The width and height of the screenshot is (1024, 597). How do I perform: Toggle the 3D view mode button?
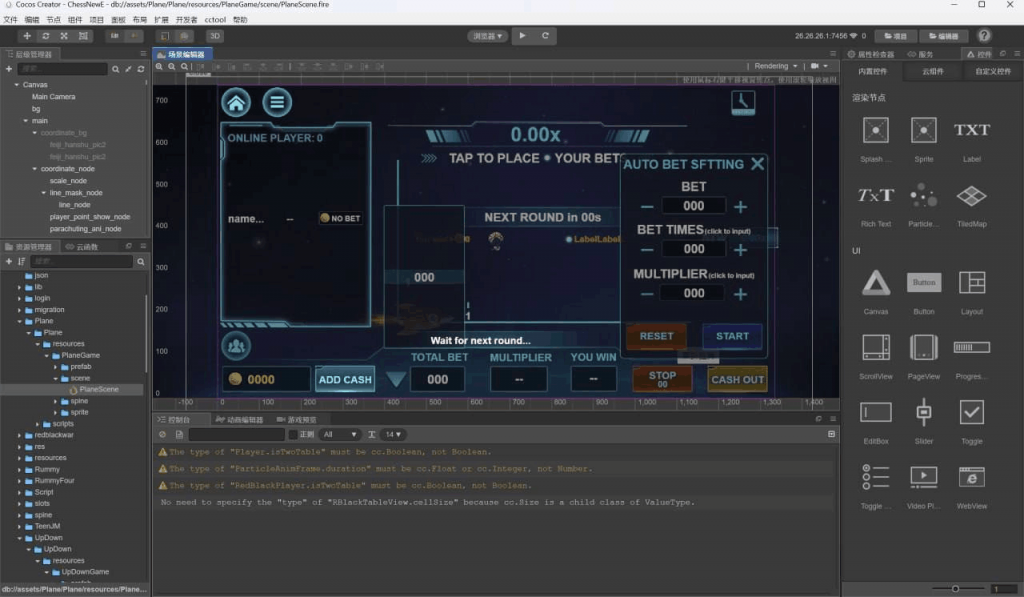tap(215, 36)
